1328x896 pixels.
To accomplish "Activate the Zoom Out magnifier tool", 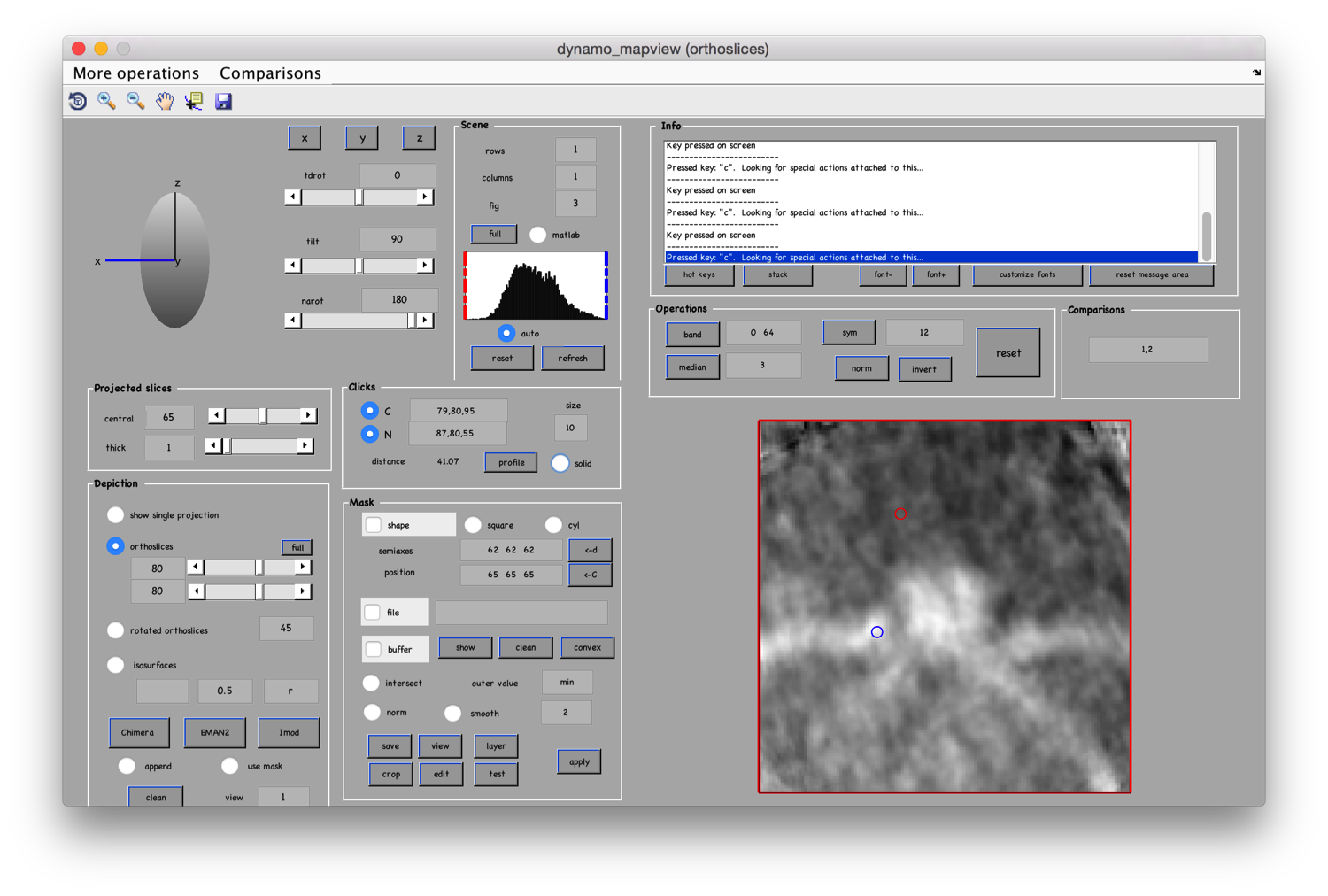I will click(135, 101).
